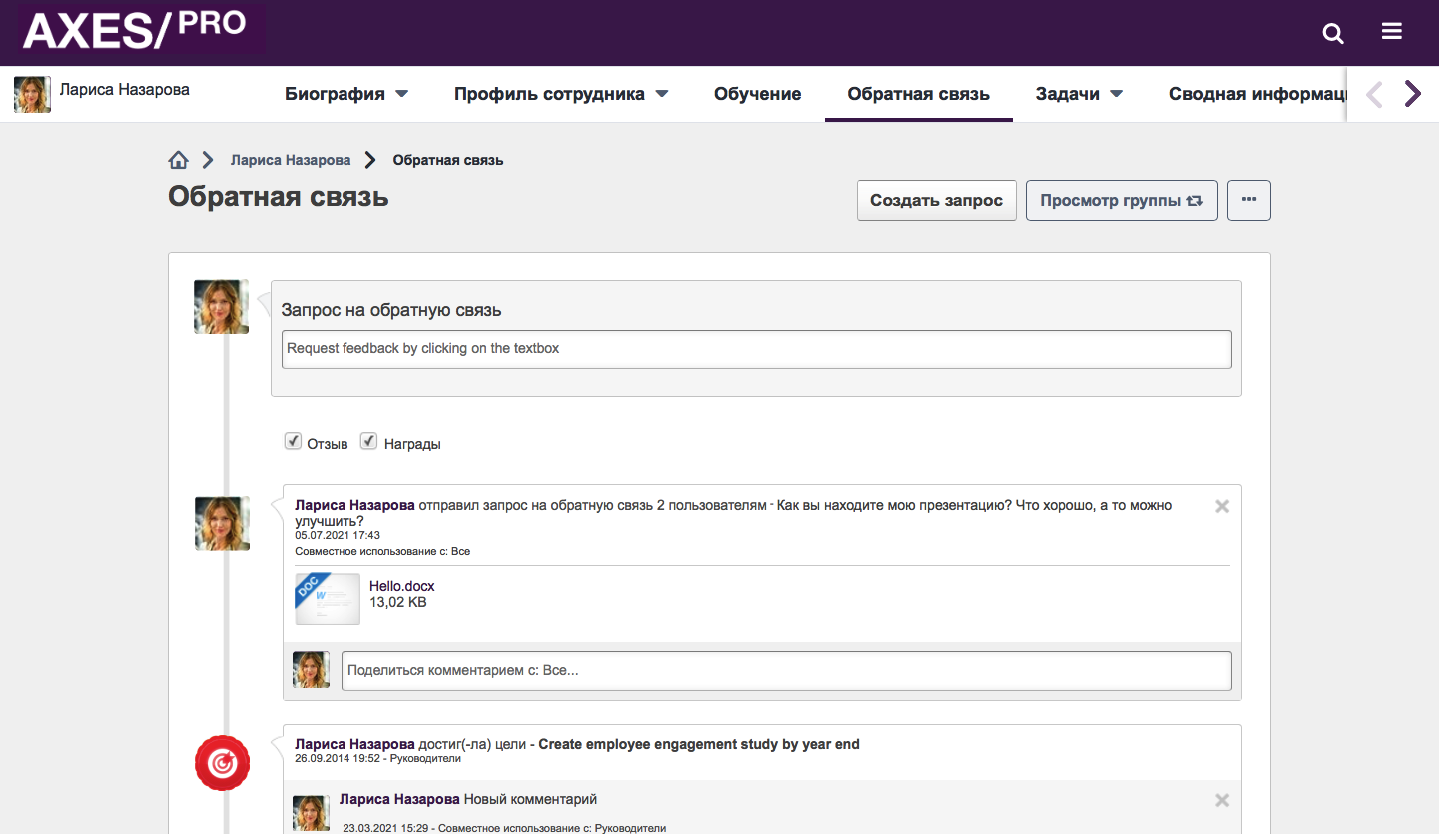Go to the AXES/PRO logo home
Viewport: 1439px width, 834px height.
[x=135, y=30]
